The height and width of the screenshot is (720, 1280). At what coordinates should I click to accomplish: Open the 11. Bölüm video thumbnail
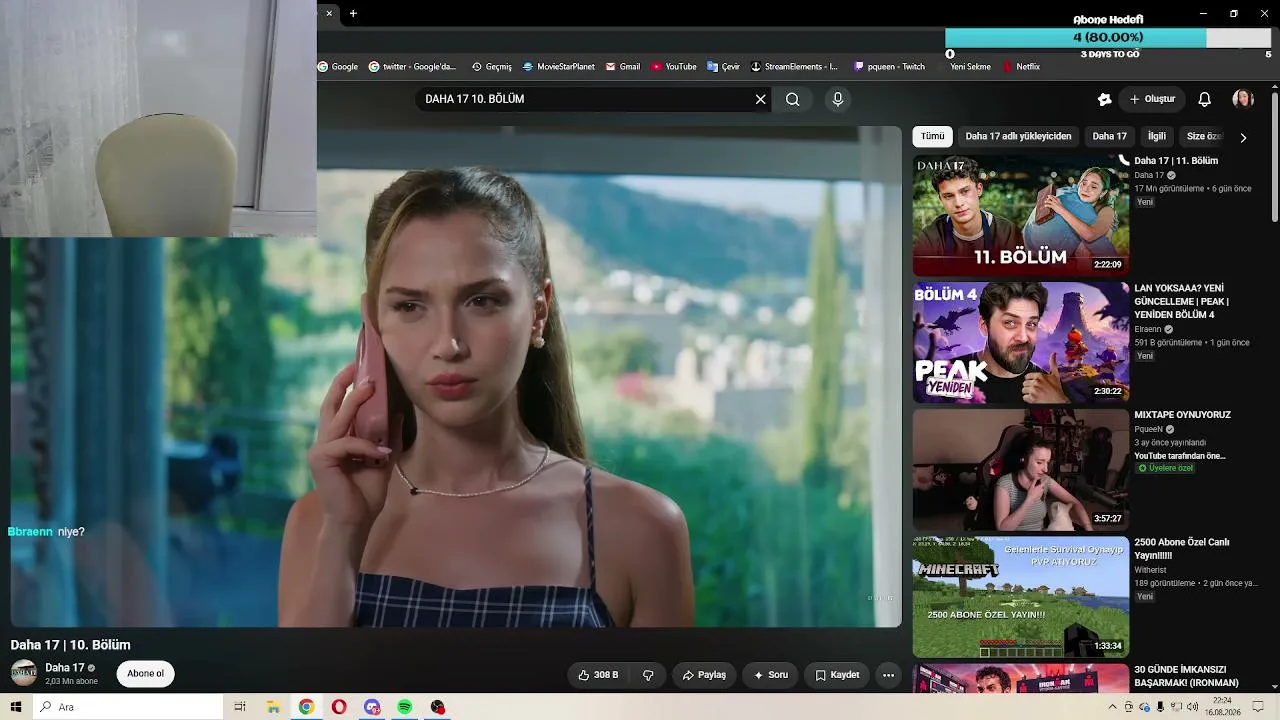pyautogui.click(x=1021, y=215)
